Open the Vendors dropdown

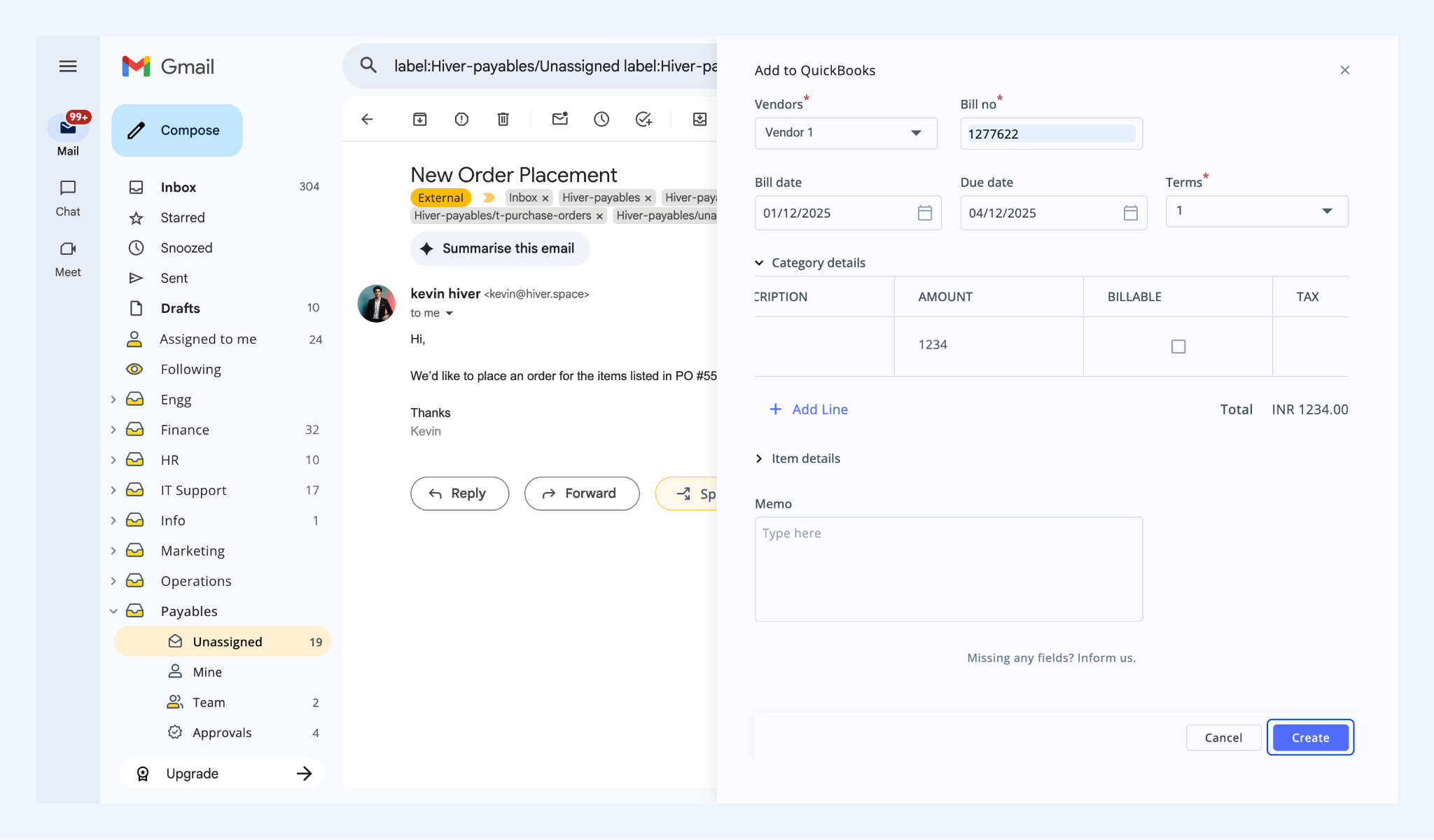pos(846,133)
